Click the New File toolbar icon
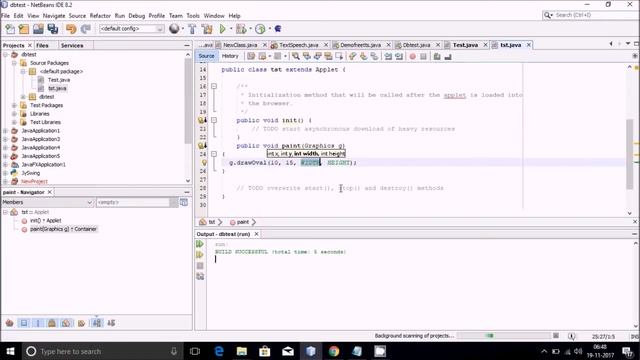The width and height of the screenshot is (640, 360). (x=10, y=29)
